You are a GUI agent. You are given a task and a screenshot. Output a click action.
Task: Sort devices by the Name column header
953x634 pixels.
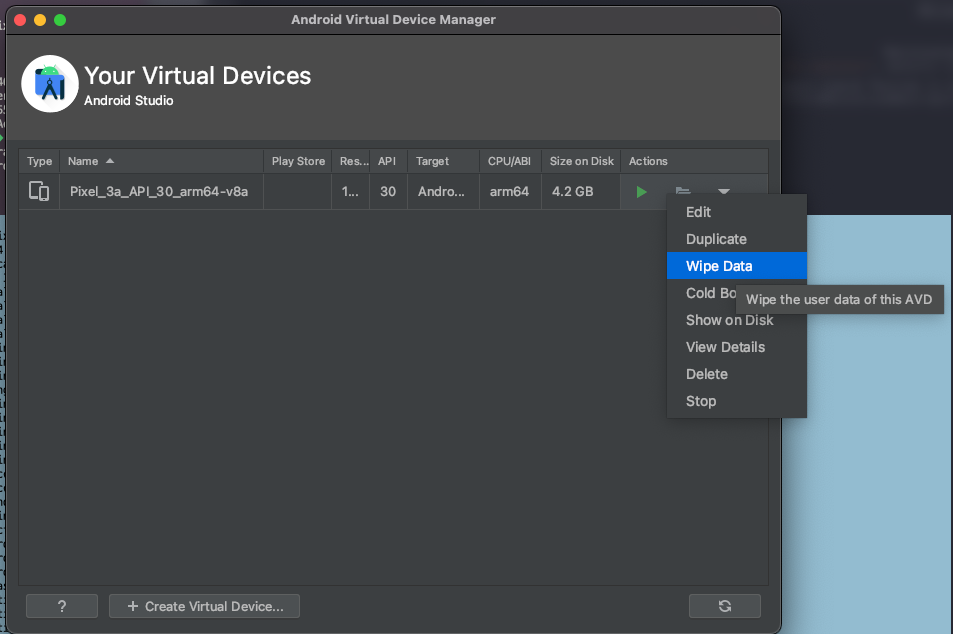(161, 161)
